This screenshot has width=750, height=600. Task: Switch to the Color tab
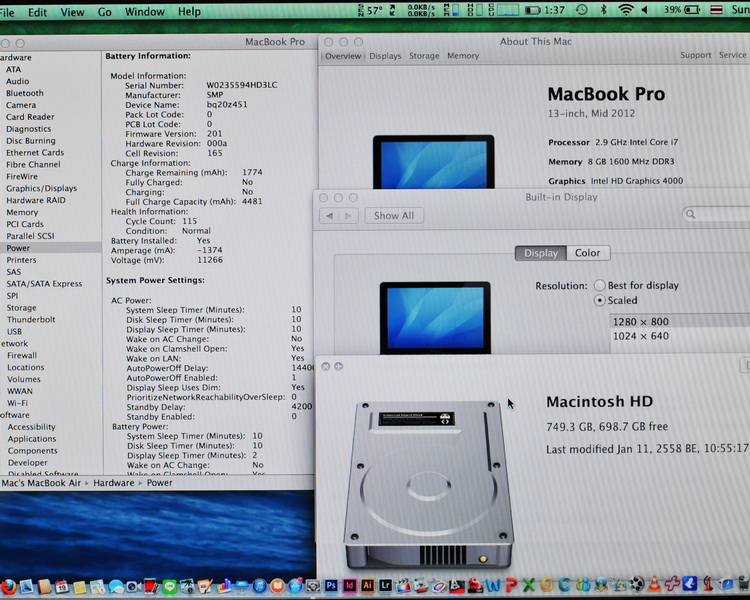588,253
